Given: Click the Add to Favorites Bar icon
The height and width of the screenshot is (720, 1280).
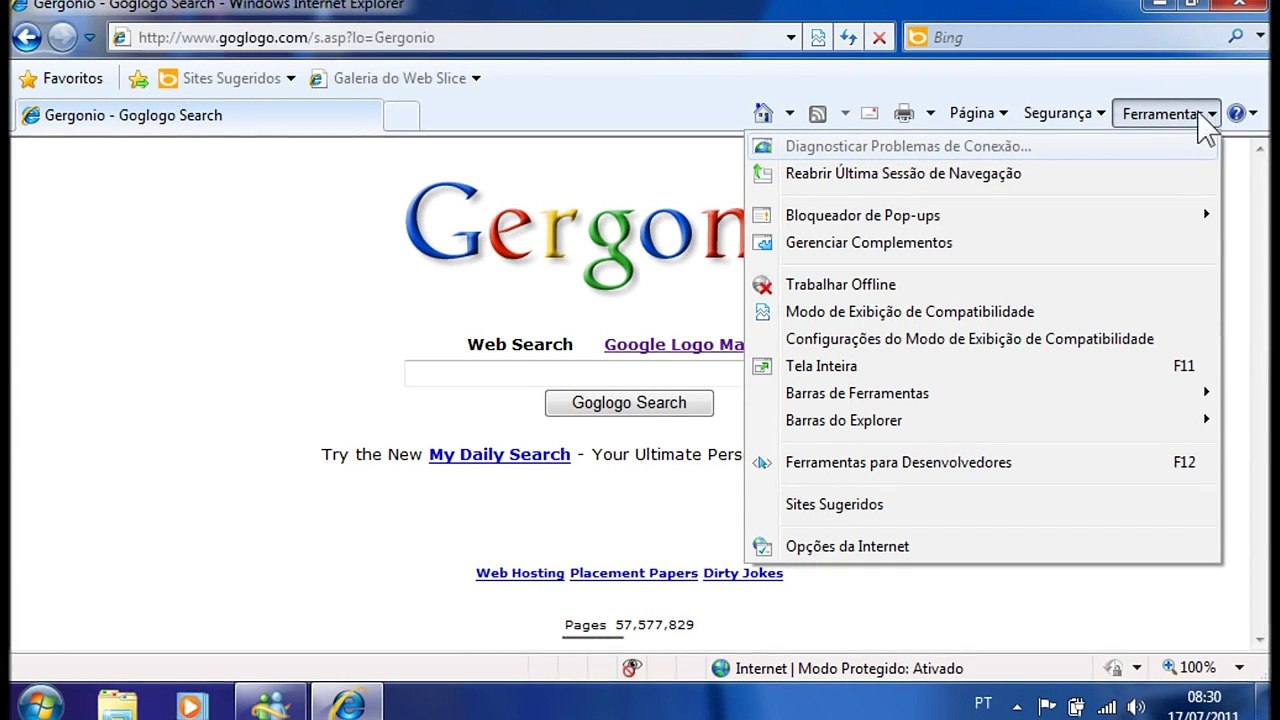Looking at the screenshot, I should point(138,79).
